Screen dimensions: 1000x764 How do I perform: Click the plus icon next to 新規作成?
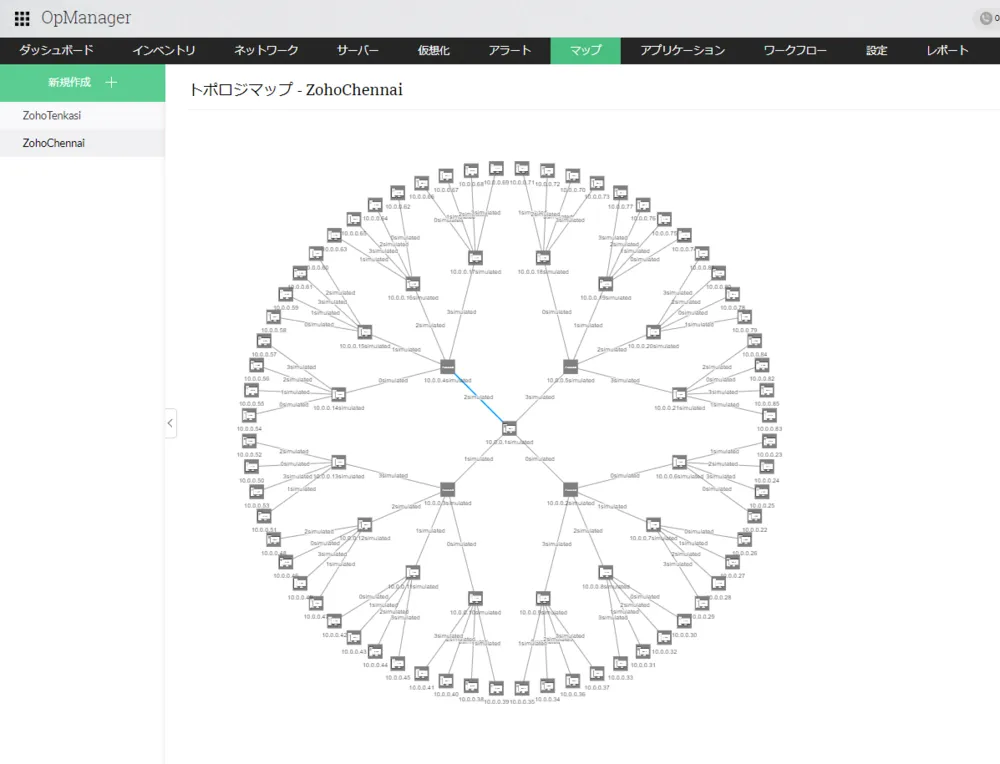click(x=111, y=82)
